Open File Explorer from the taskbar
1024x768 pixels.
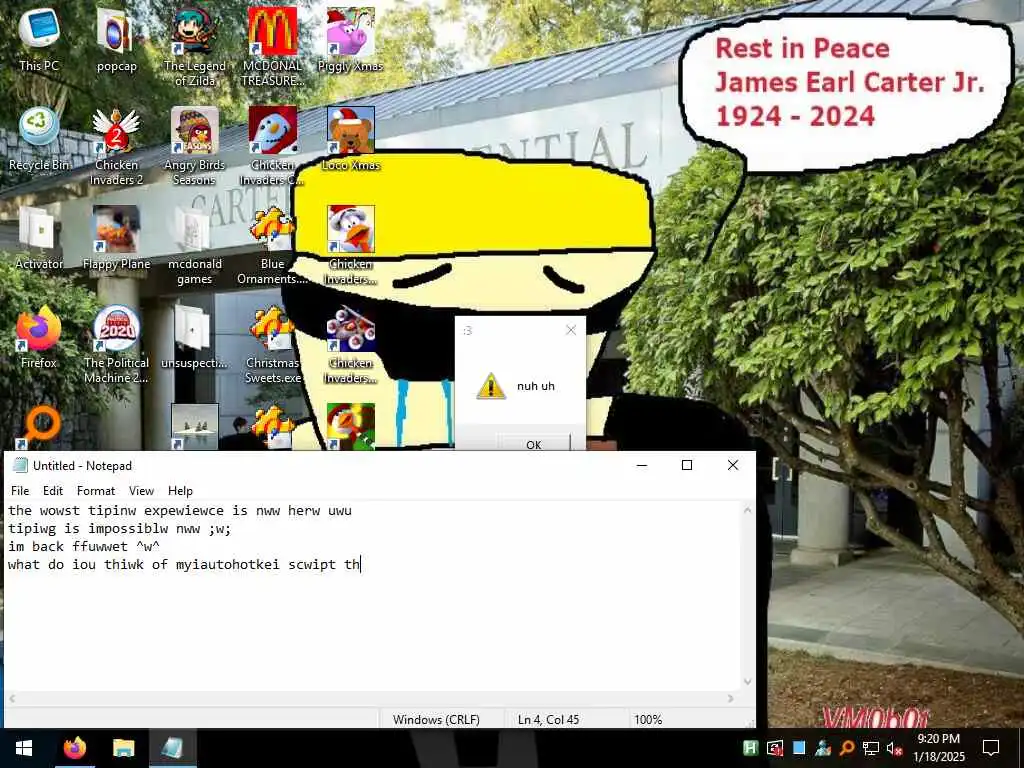click(x=123, y=748)
